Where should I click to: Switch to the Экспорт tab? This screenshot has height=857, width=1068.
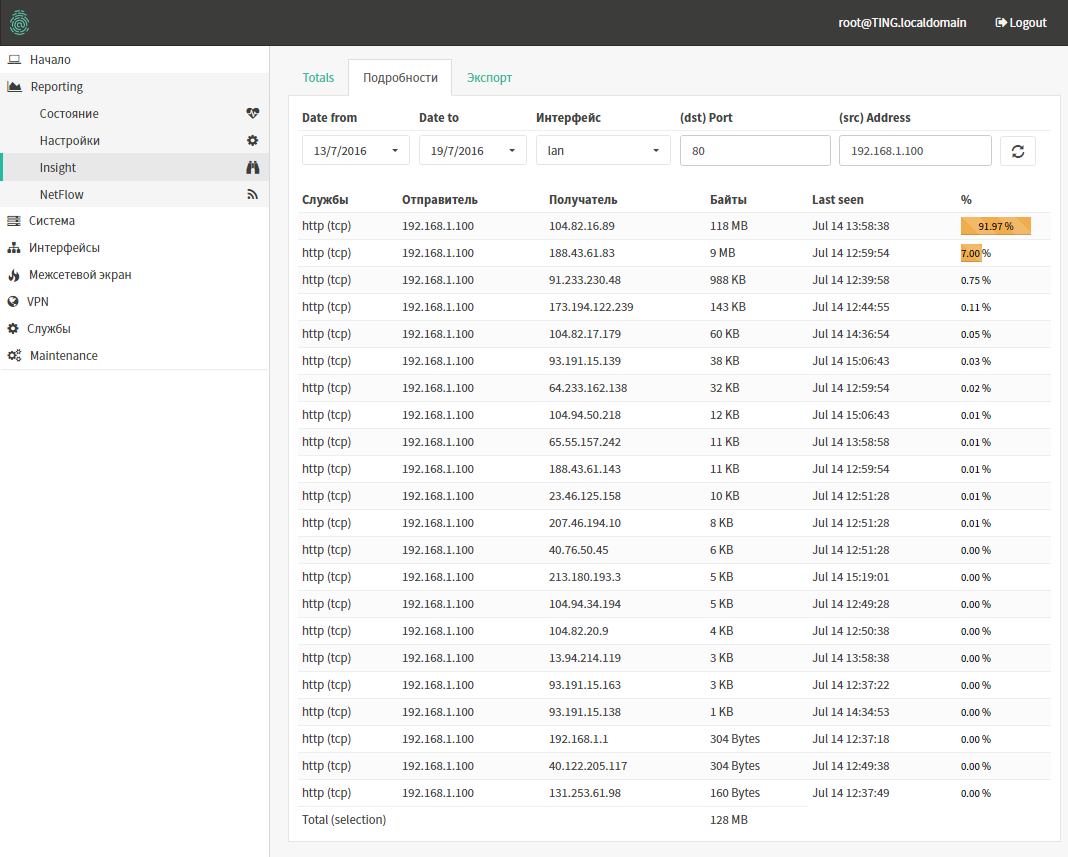point(489,78)
